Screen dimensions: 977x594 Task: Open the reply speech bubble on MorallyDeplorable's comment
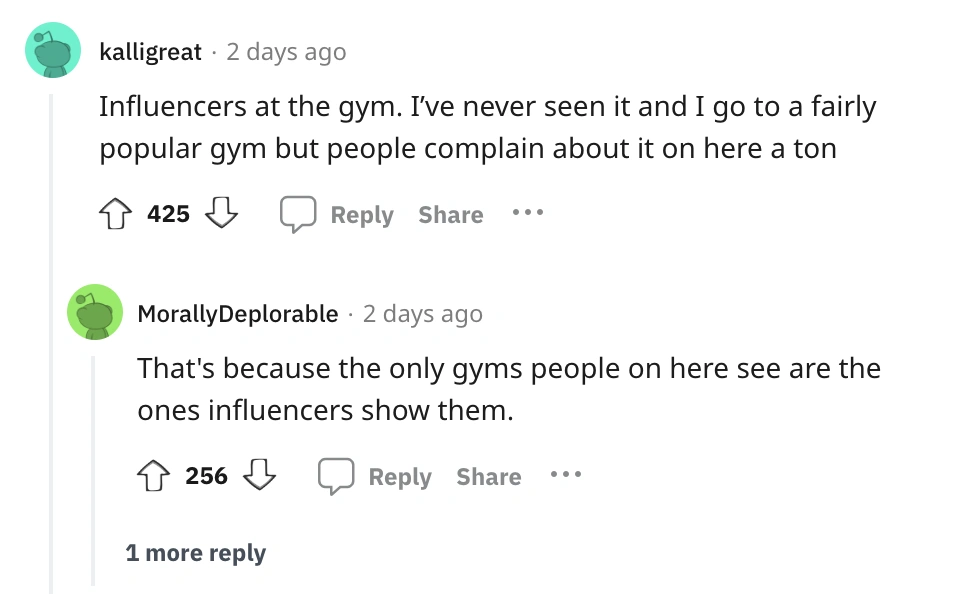coord(337,475)
